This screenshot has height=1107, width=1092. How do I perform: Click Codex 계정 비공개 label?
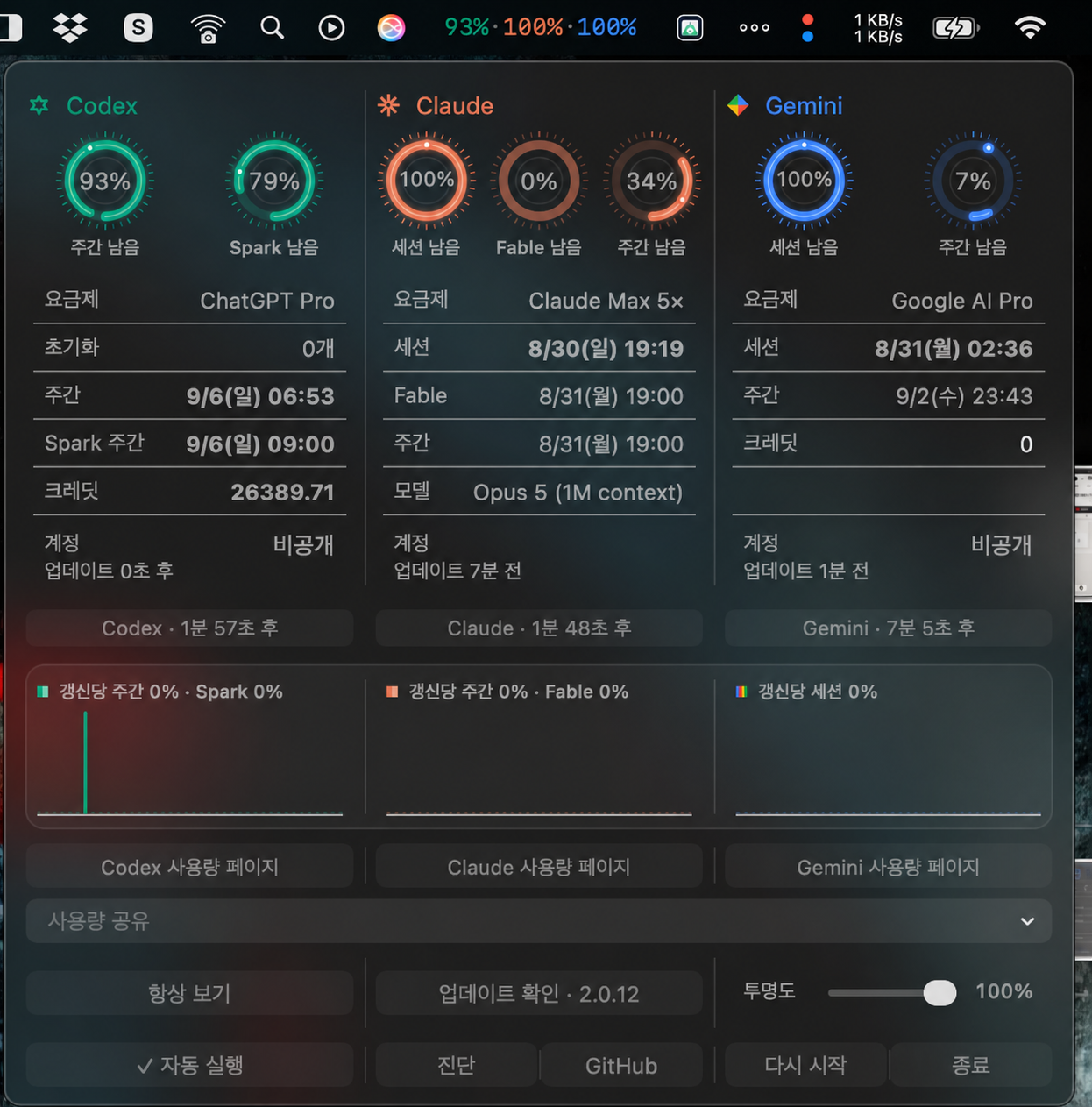click(303, 544)
